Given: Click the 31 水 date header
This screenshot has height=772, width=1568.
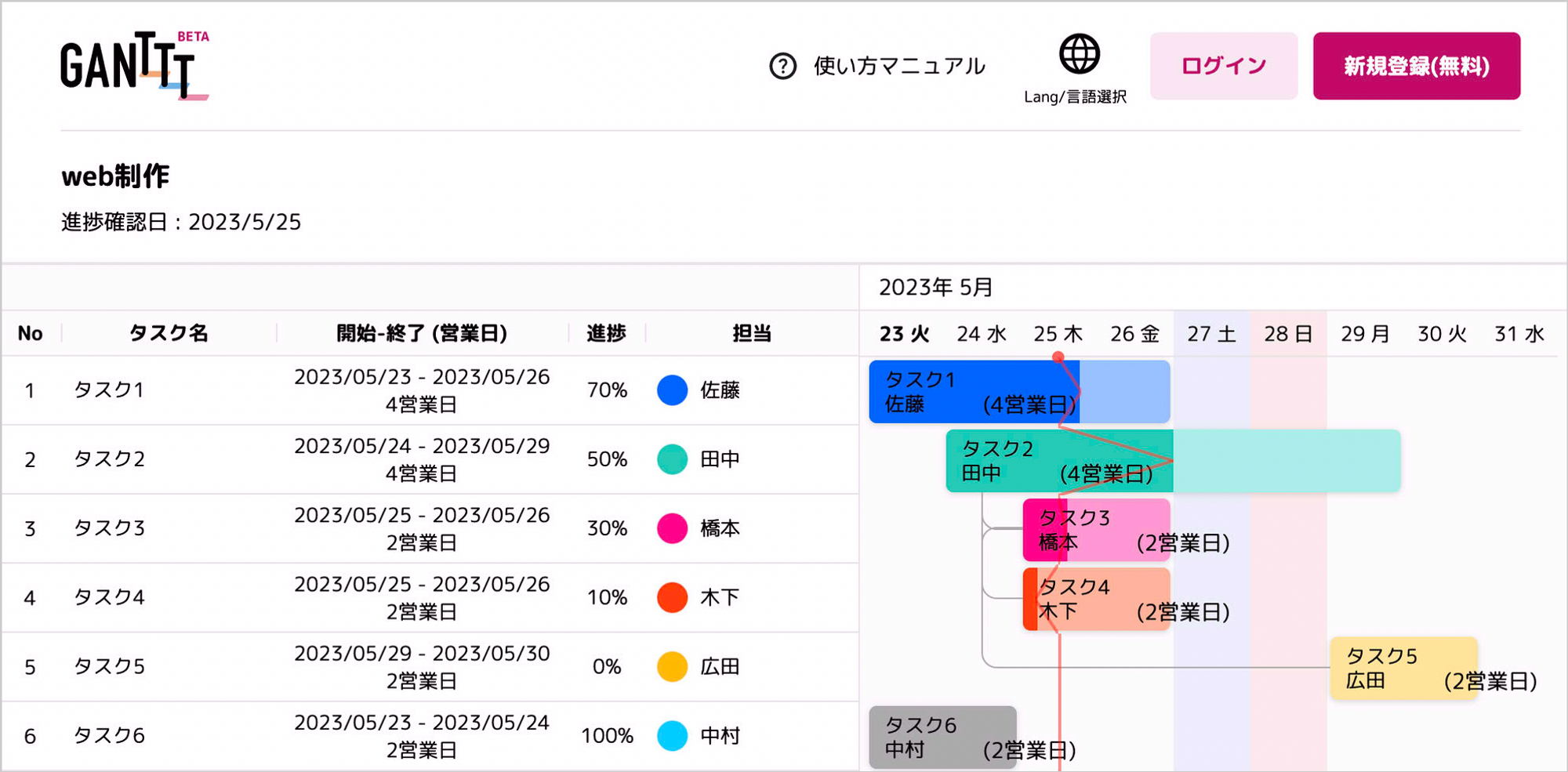Looking at the screenshot, I should 1519,335.
